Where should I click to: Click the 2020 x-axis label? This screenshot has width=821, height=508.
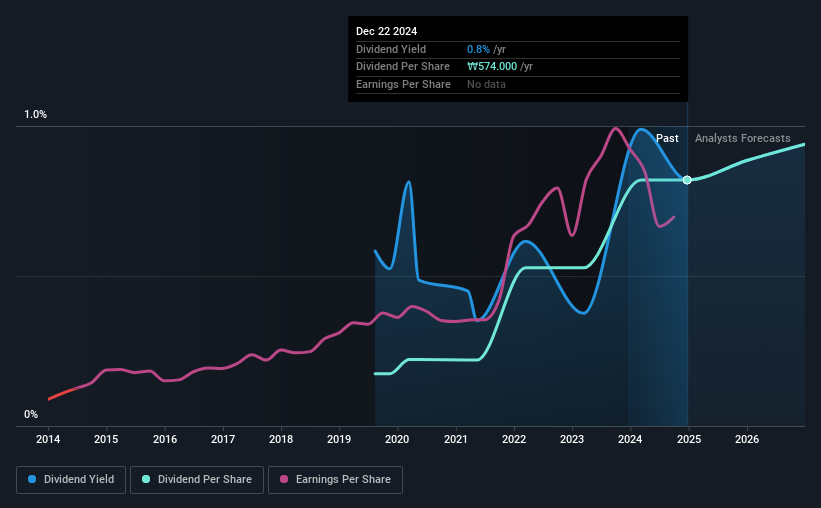(397, 439)
